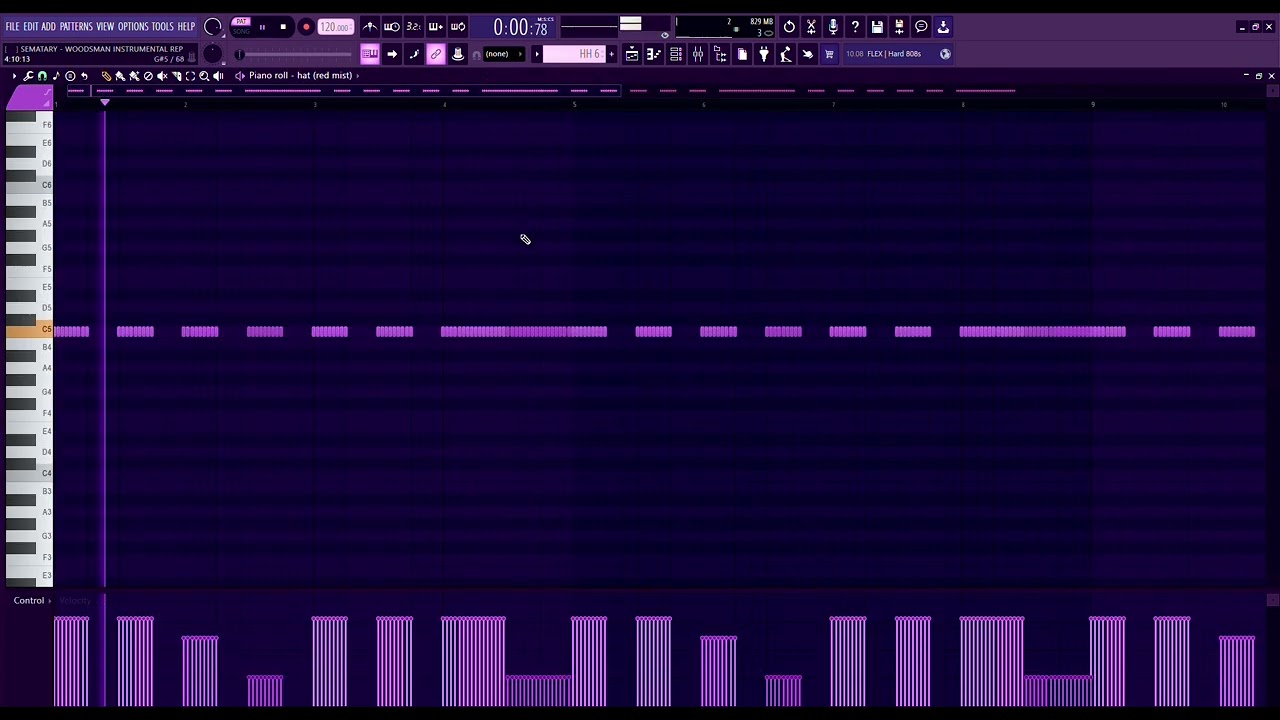1280x720 pixels.
Task: Expand the Control event lane selector
Action: tap(33, 600)
